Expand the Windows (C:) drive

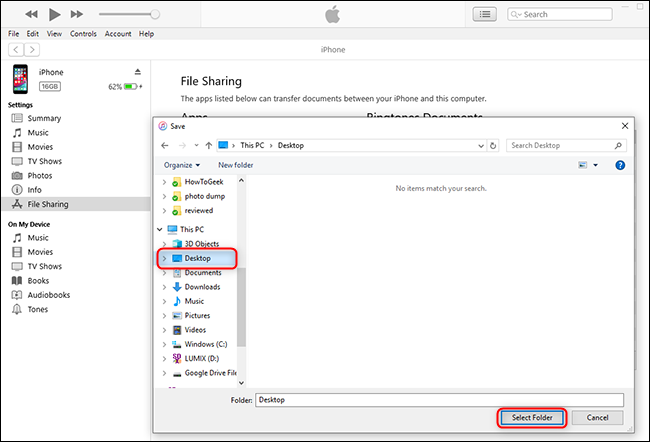164,345
